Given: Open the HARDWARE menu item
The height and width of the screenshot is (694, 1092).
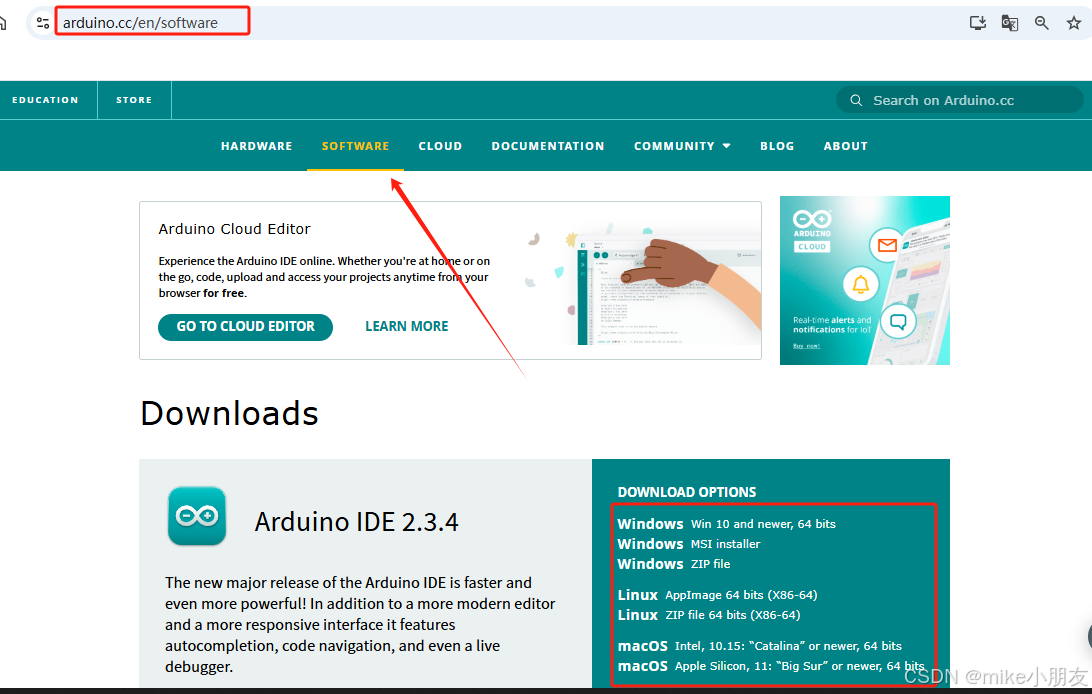Looking at the screenshot, I should tap(256, 146).
